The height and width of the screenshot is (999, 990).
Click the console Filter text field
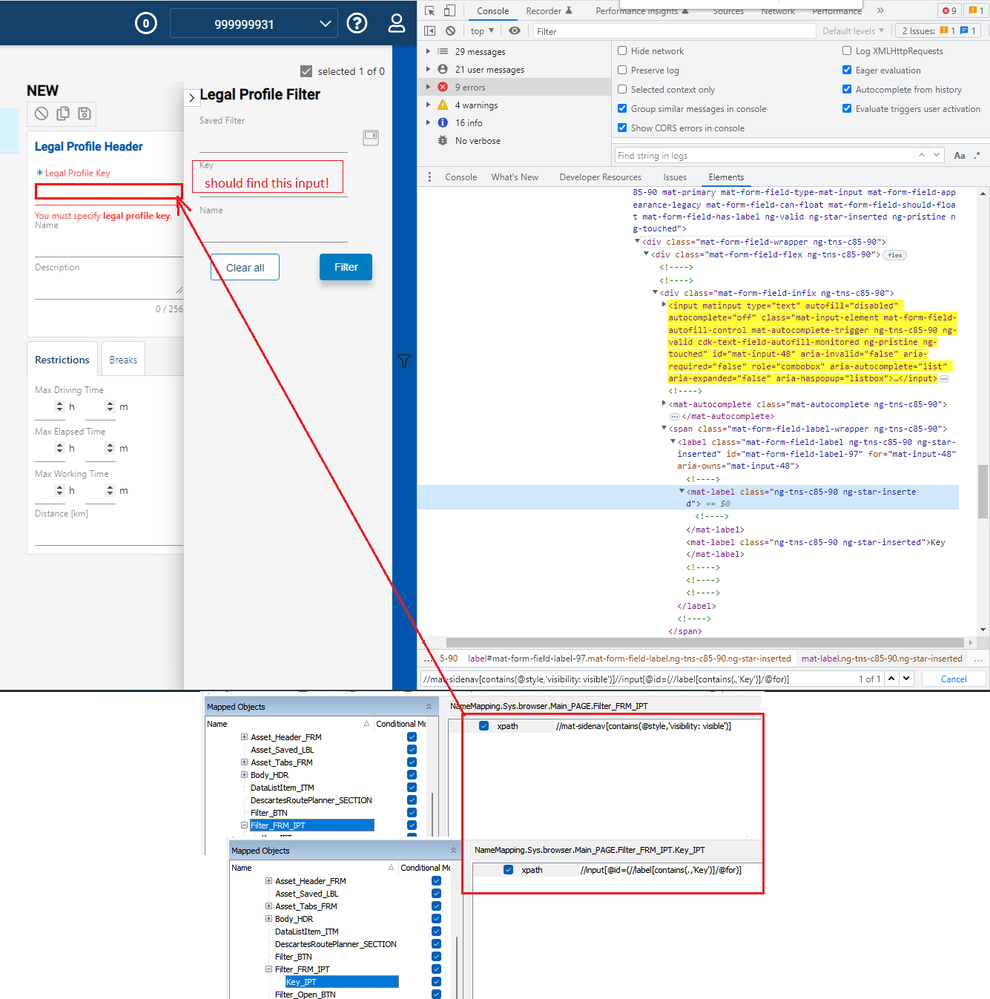pos(674,31)
